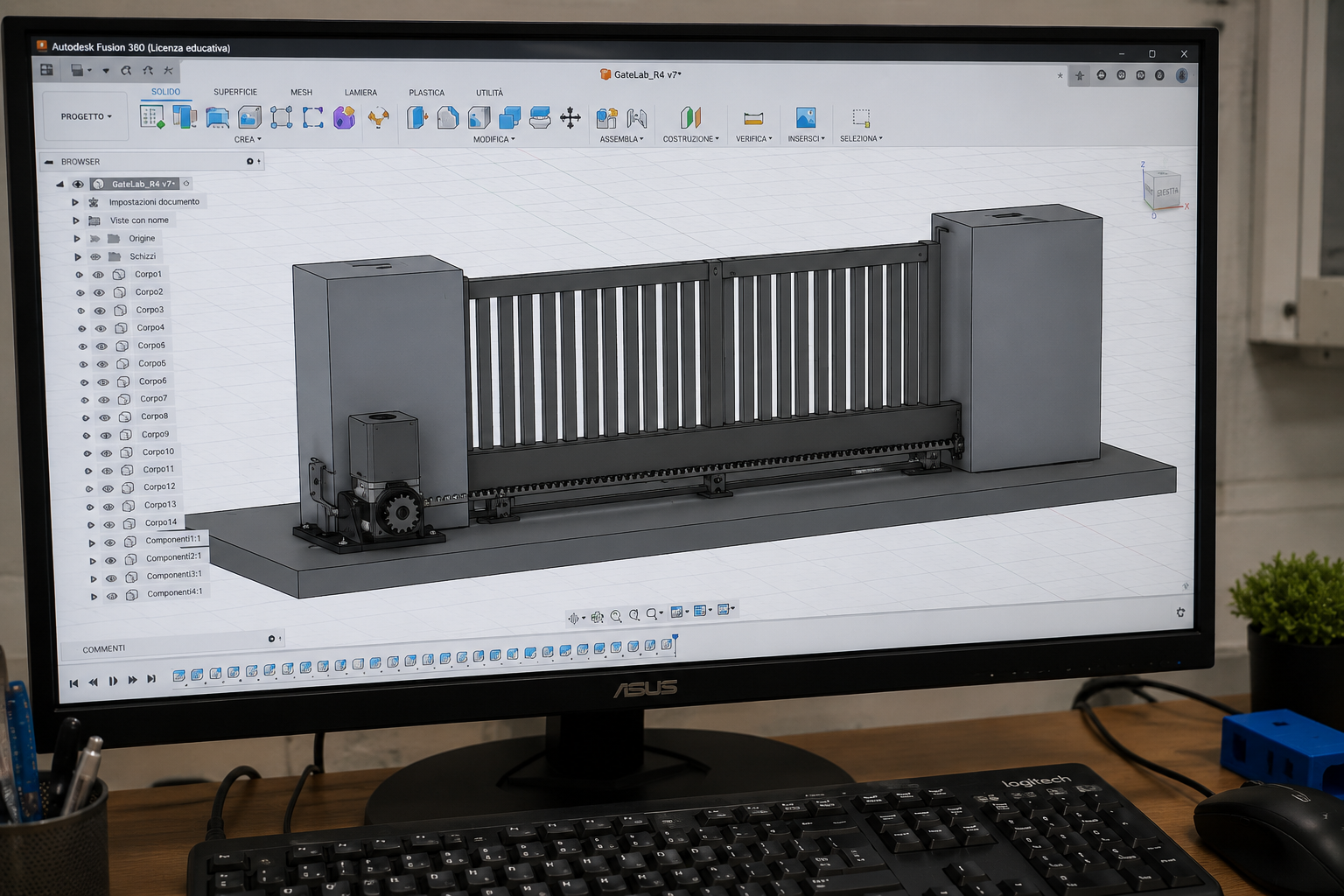
Task: Open the data panel grid icon
Action: point(47,69)
